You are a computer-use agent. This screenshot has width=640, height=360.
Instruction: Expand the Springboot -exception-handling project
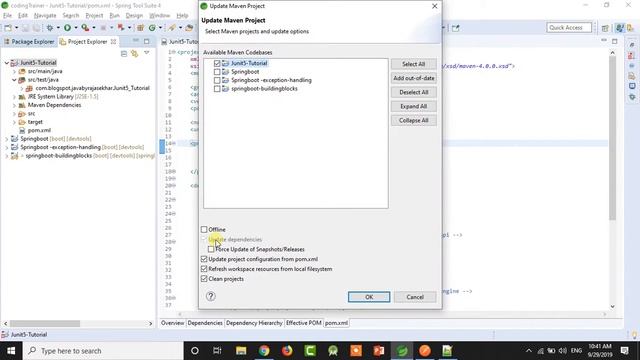7,147
